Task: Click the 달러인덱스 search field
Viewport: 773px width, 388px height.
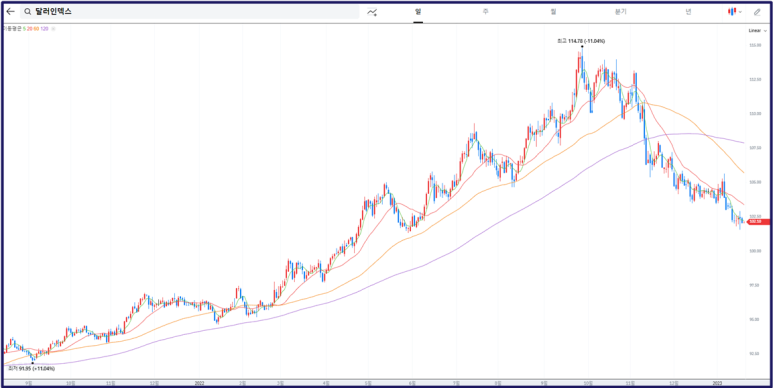Action: tap(190, 12)
